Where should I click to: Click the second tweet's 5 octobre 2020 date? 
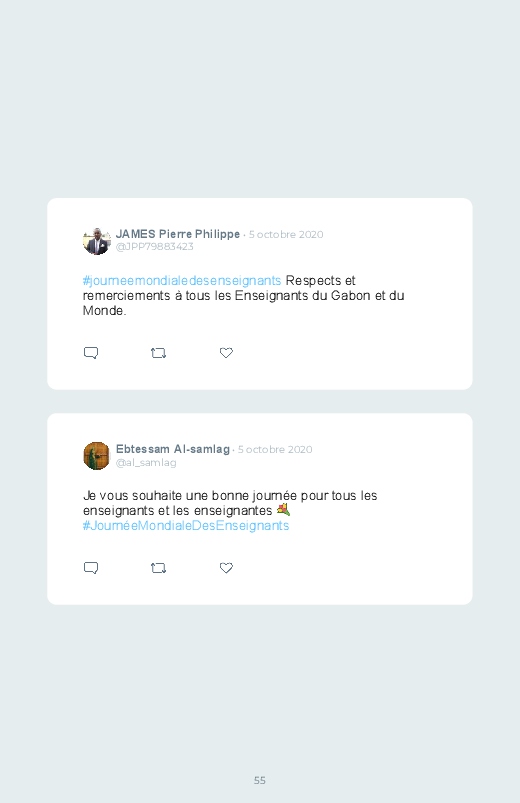(x=275, y=450)
